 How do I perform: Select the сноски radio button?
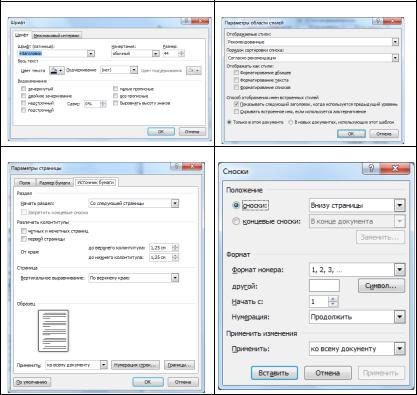click(236, 205)
